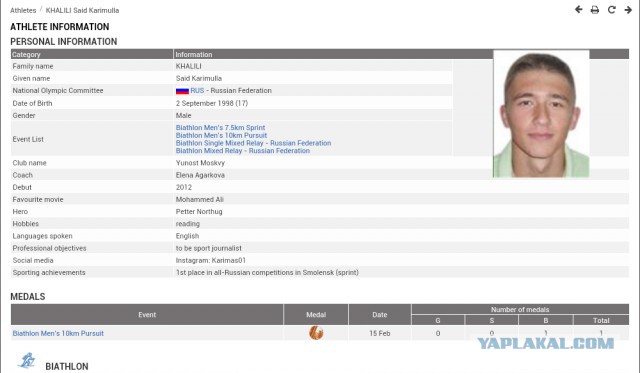Click the Total column header
Screen dimensions: 640x373
601,320
